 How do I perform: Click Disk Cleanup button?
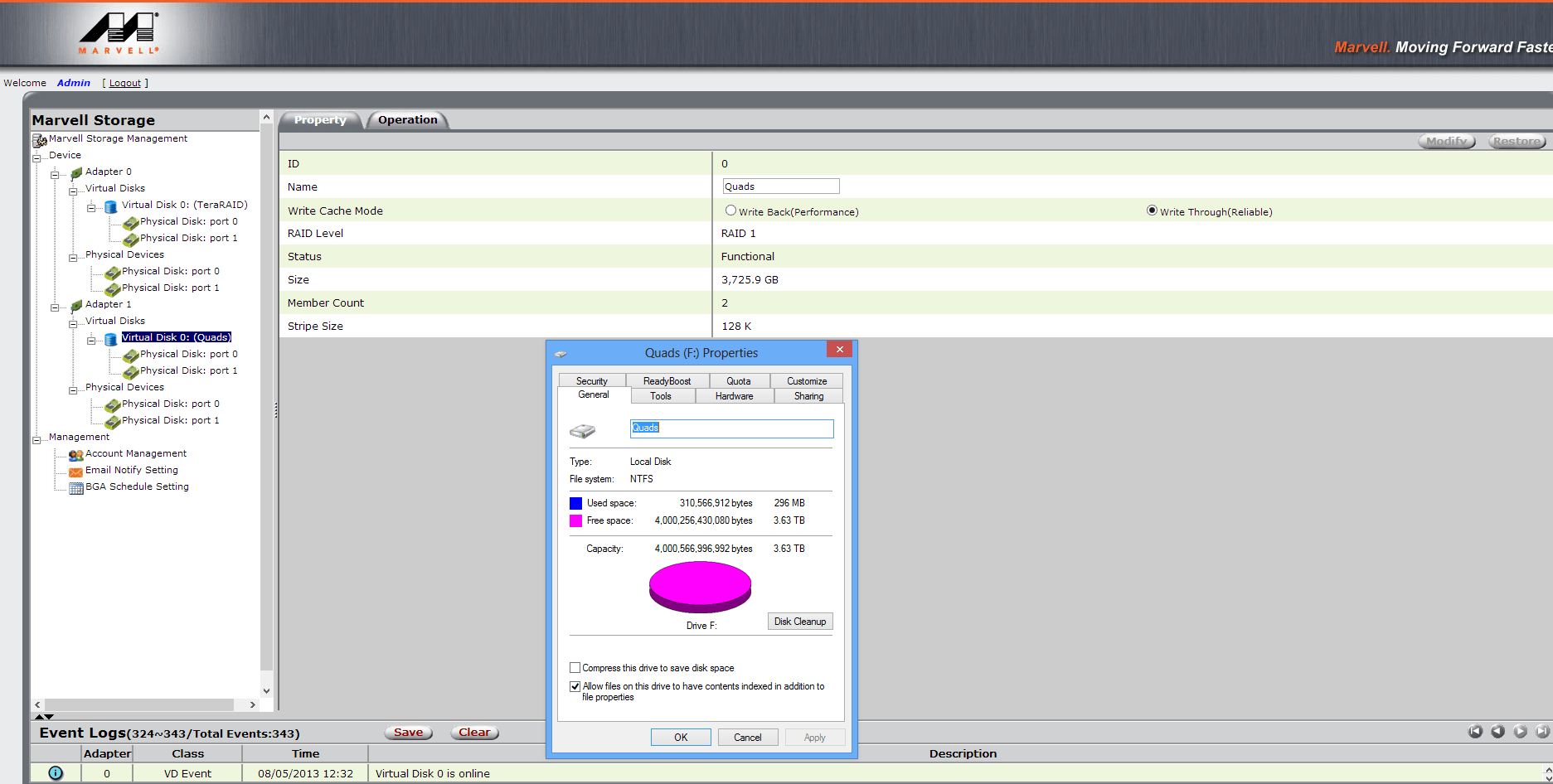click(800, 622)
